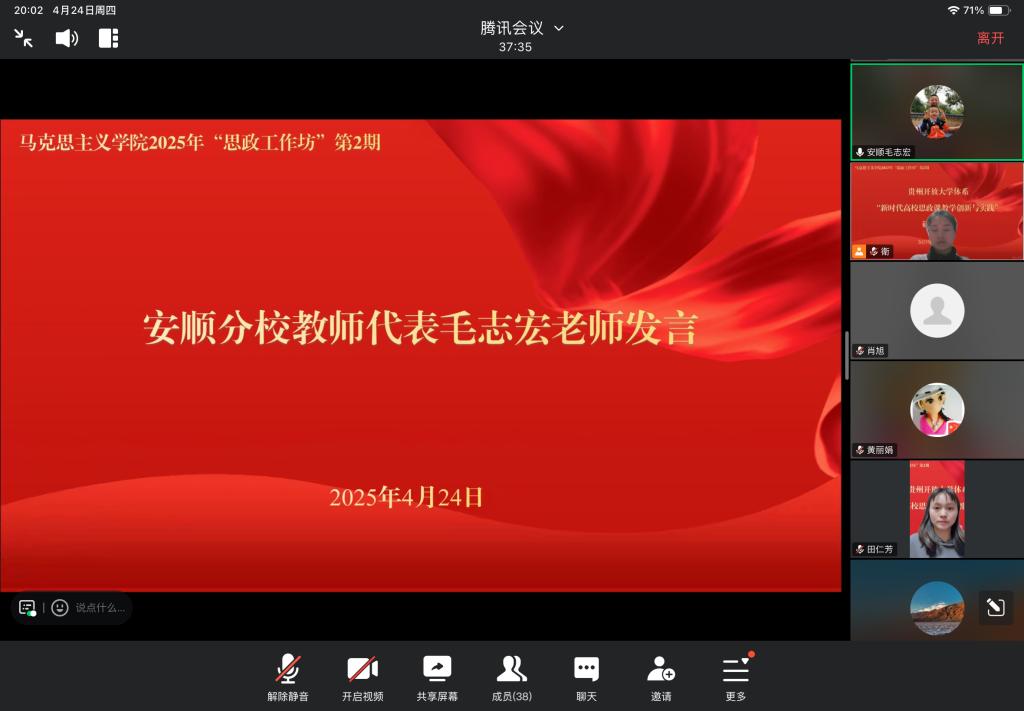Screen dimensions: 1024x711
Task: Select the 肖旭 participant tile
Action: [937, 311]
